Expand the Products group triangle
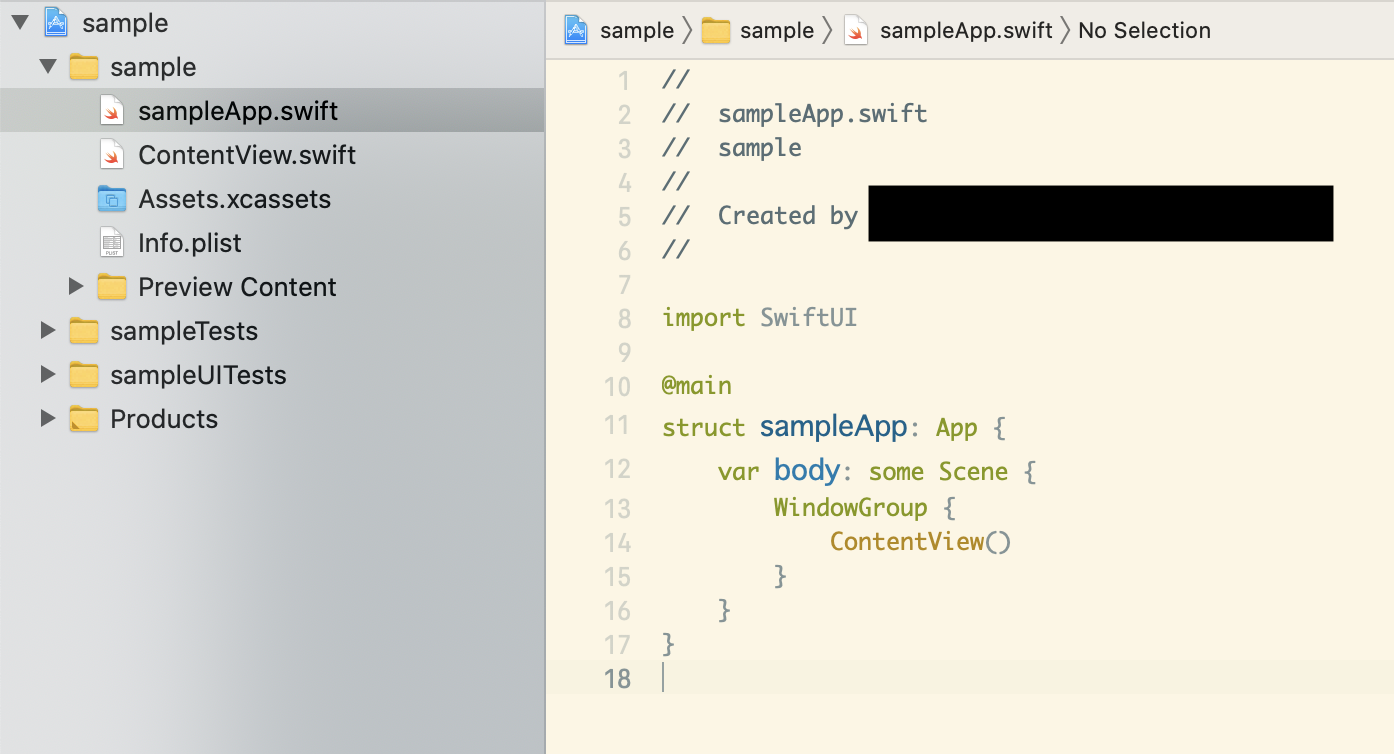This screenshot has height=754, width=1394. (48, 419)
